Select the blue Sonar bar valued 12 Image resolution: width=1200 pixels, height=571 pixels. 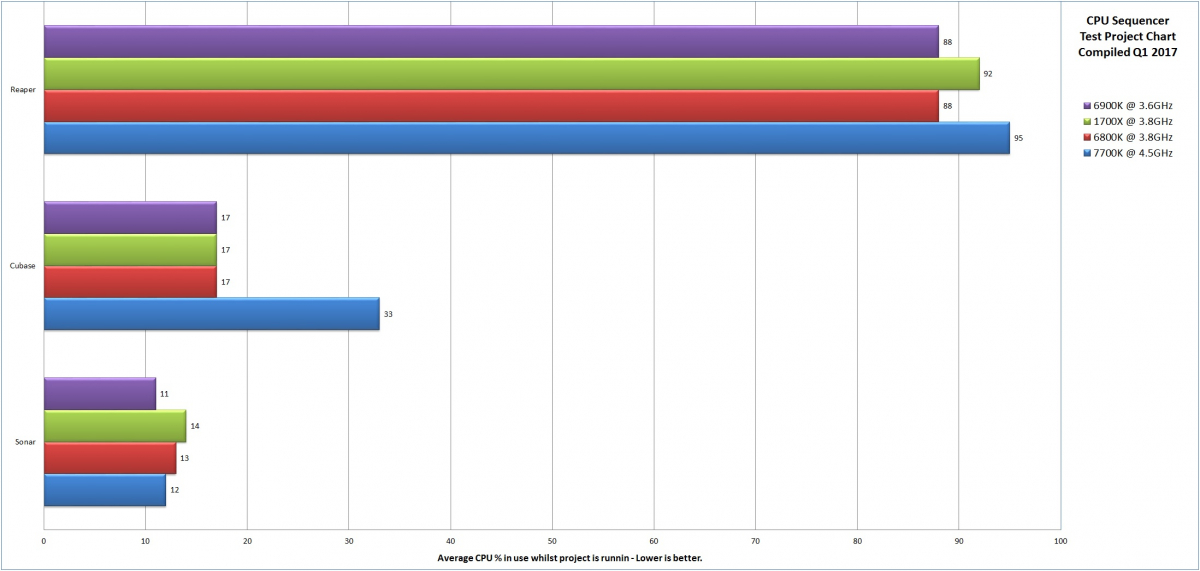105,490
